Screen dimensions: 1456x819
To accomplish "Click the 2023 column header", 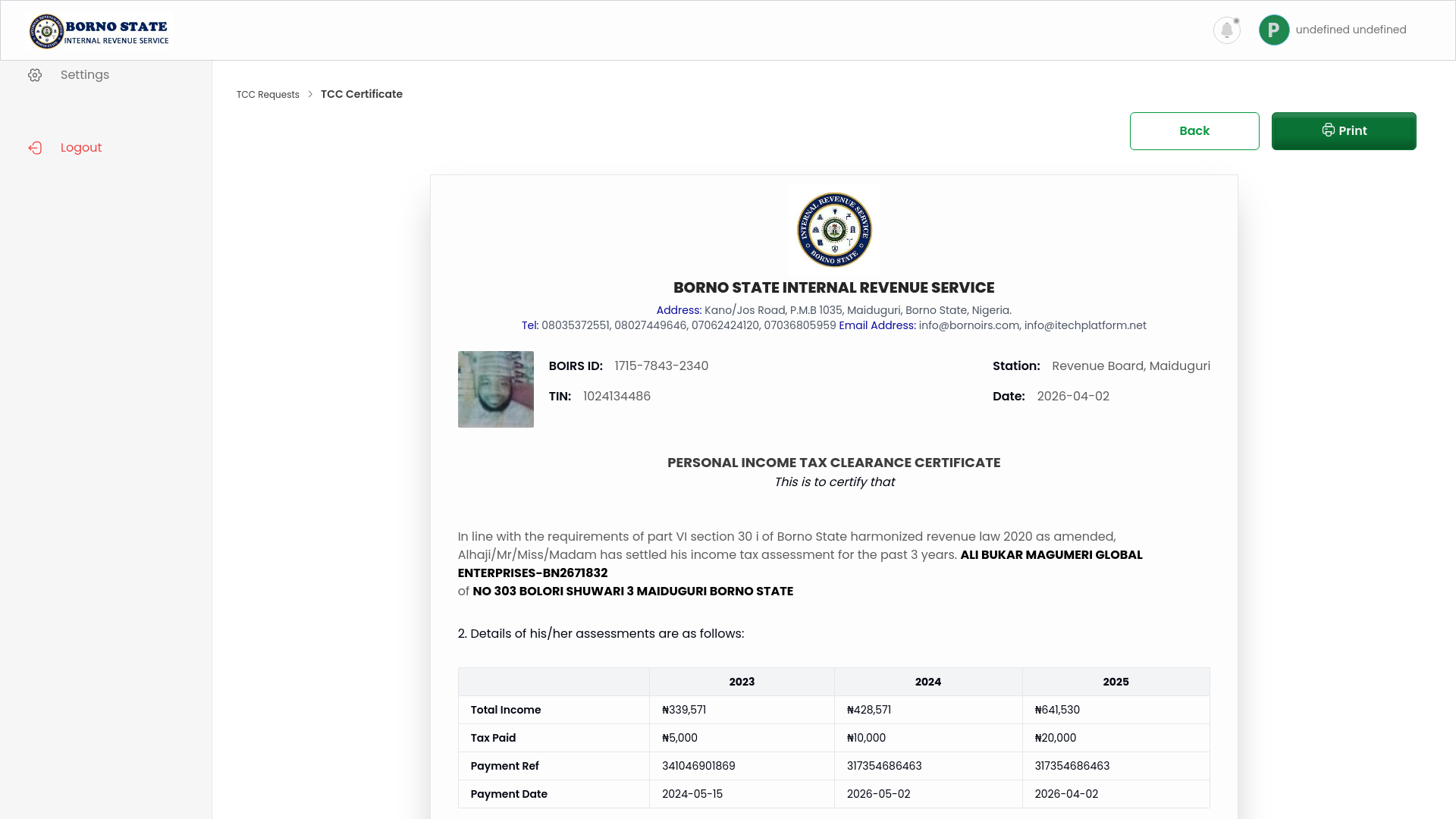I will click(742, 682).
